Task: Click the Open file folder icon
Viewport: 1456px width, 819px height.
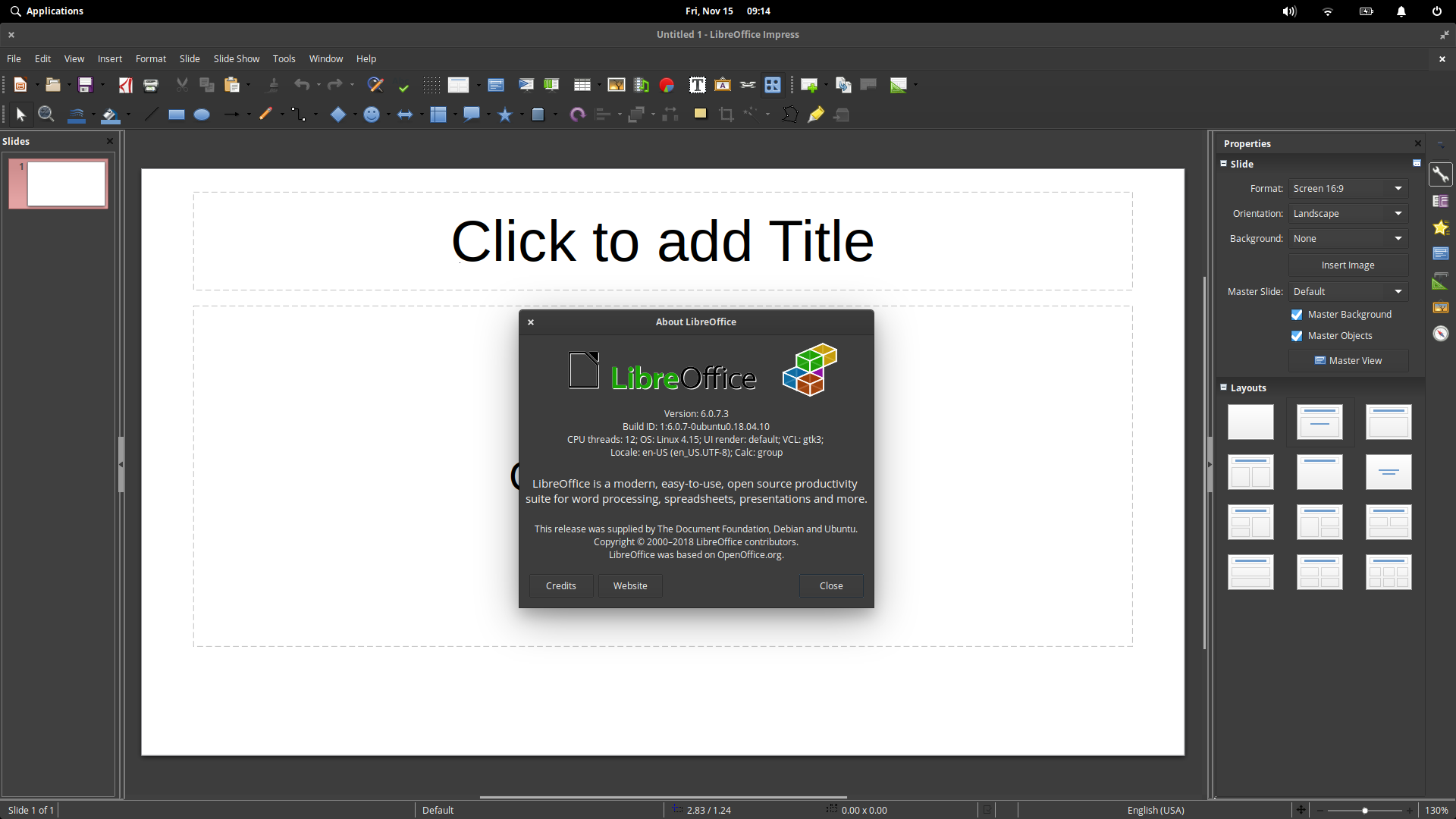Action: pos(53,85)
